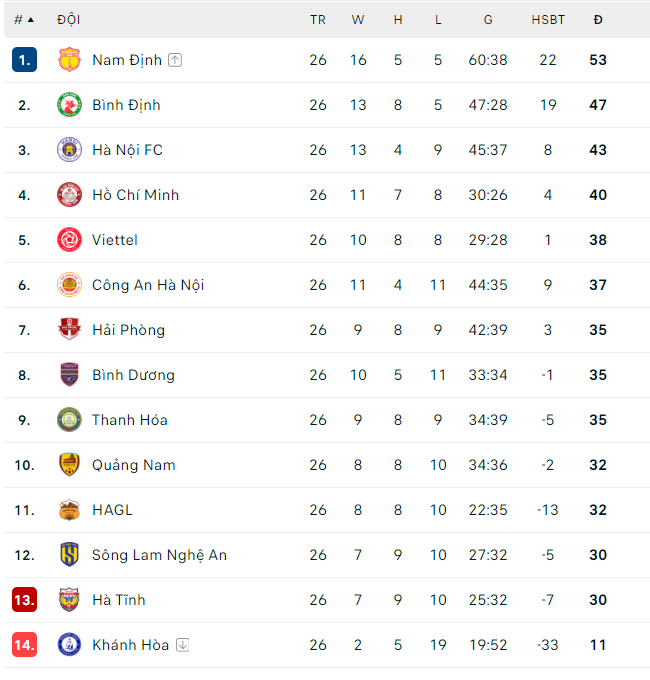
Task: Click the Hải Phòng club badge
Action: pos(69,330)
